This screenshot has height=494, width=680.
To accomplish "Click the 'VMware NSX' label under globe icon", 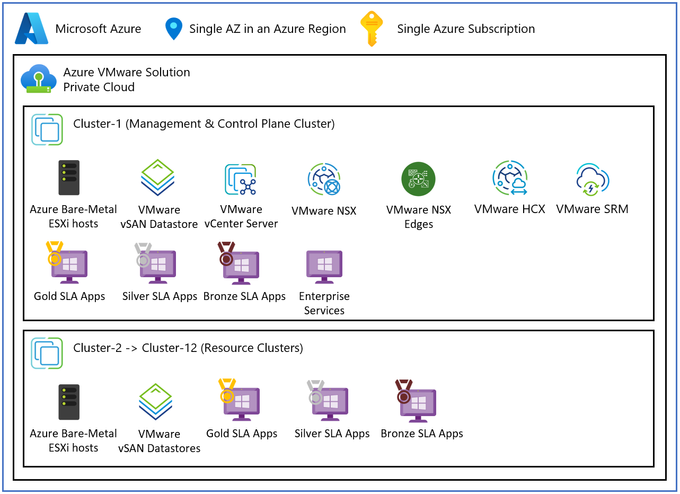I will (x=324, y=211).
